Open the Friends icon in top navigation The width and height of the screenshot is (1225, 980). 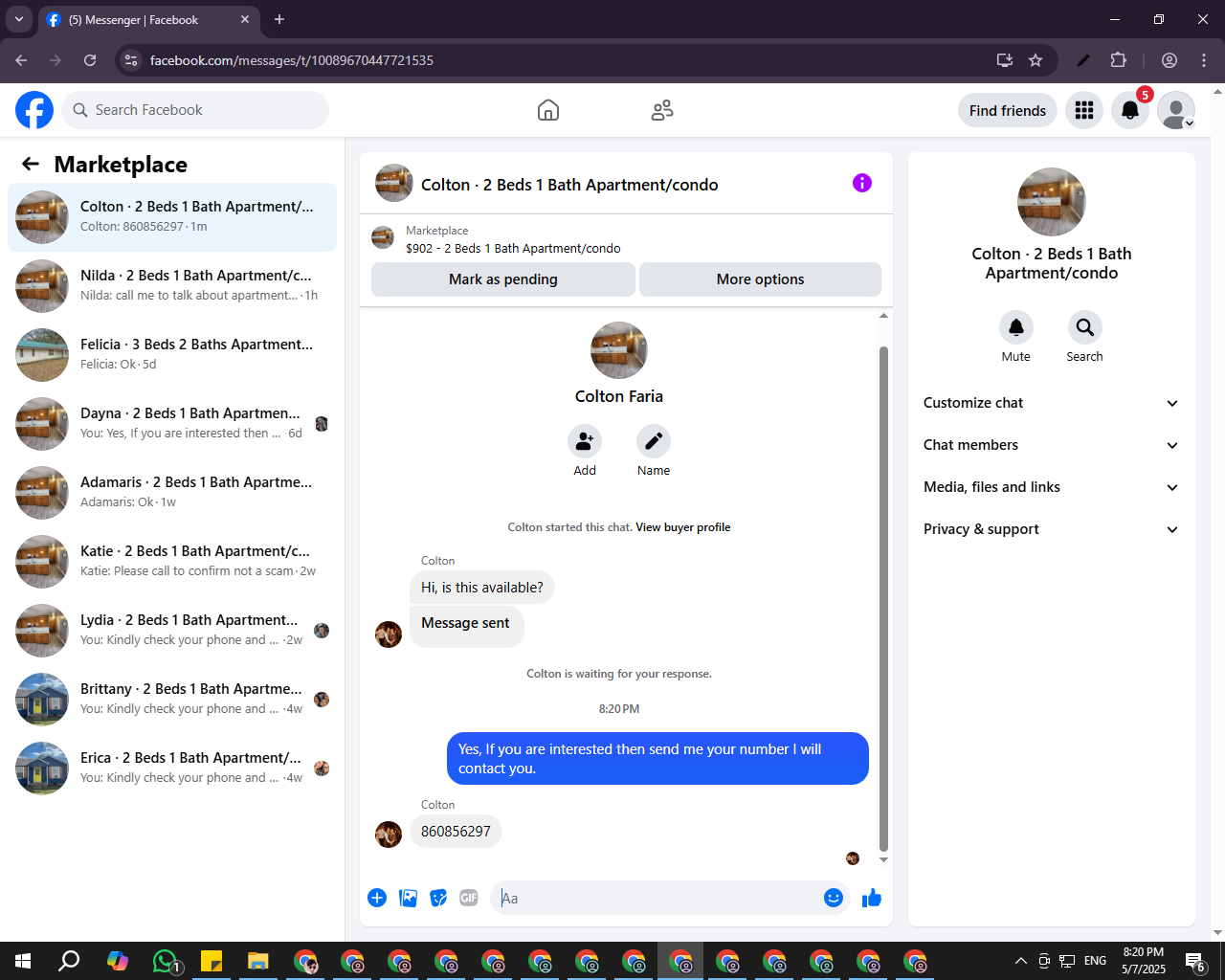[662, 110]
